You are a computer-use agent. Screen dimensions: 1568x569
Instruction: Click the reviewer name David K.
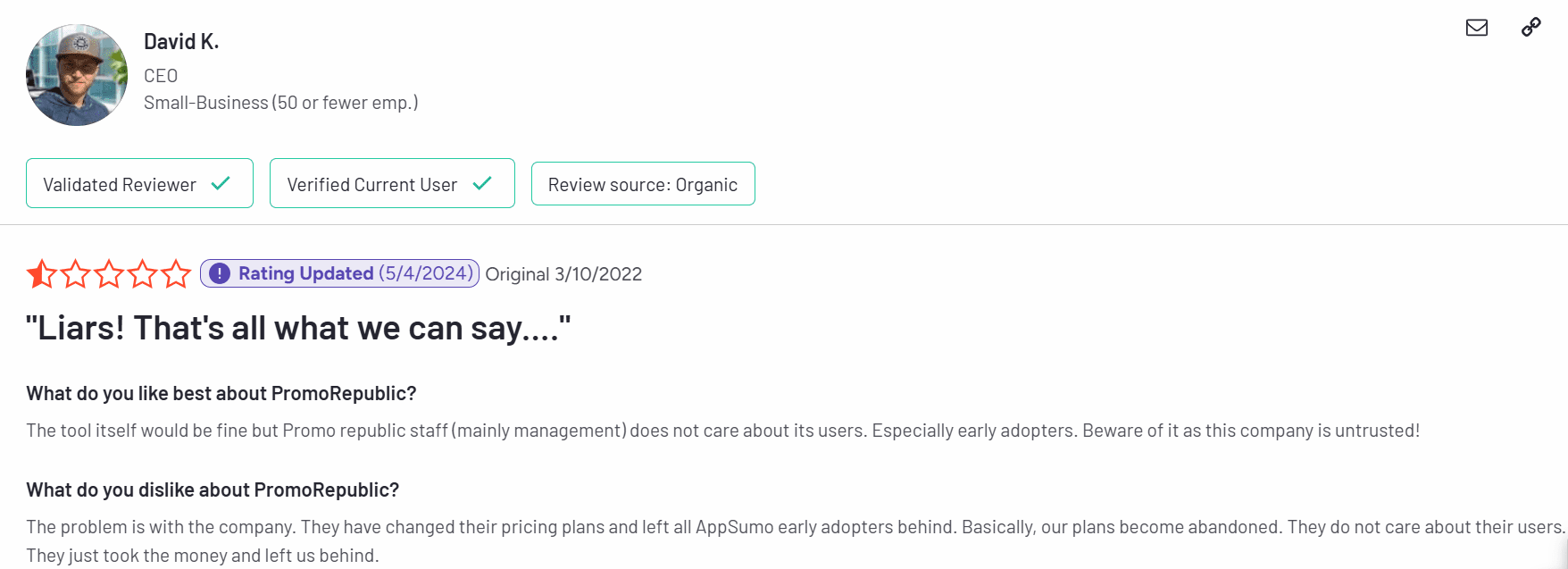[x=181, y=41]
